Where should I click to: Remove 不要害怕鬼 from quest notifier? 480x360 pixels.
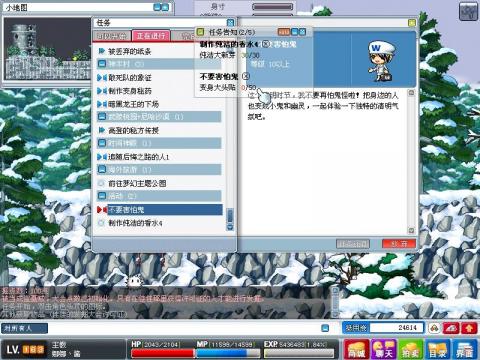coord(246,76)
